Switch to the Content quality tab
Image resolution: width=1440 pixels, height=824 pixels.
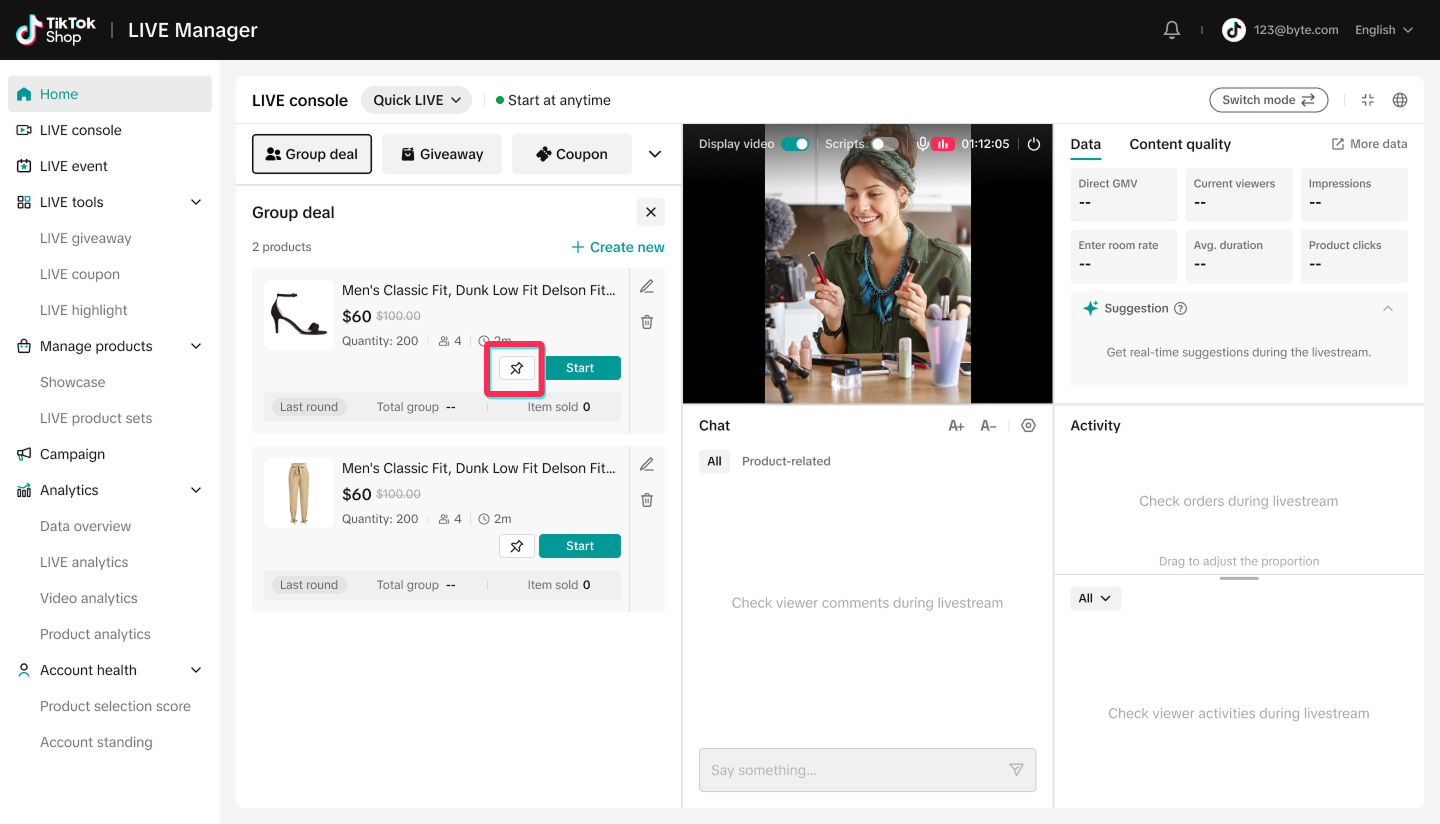(x=1180, y=144)
